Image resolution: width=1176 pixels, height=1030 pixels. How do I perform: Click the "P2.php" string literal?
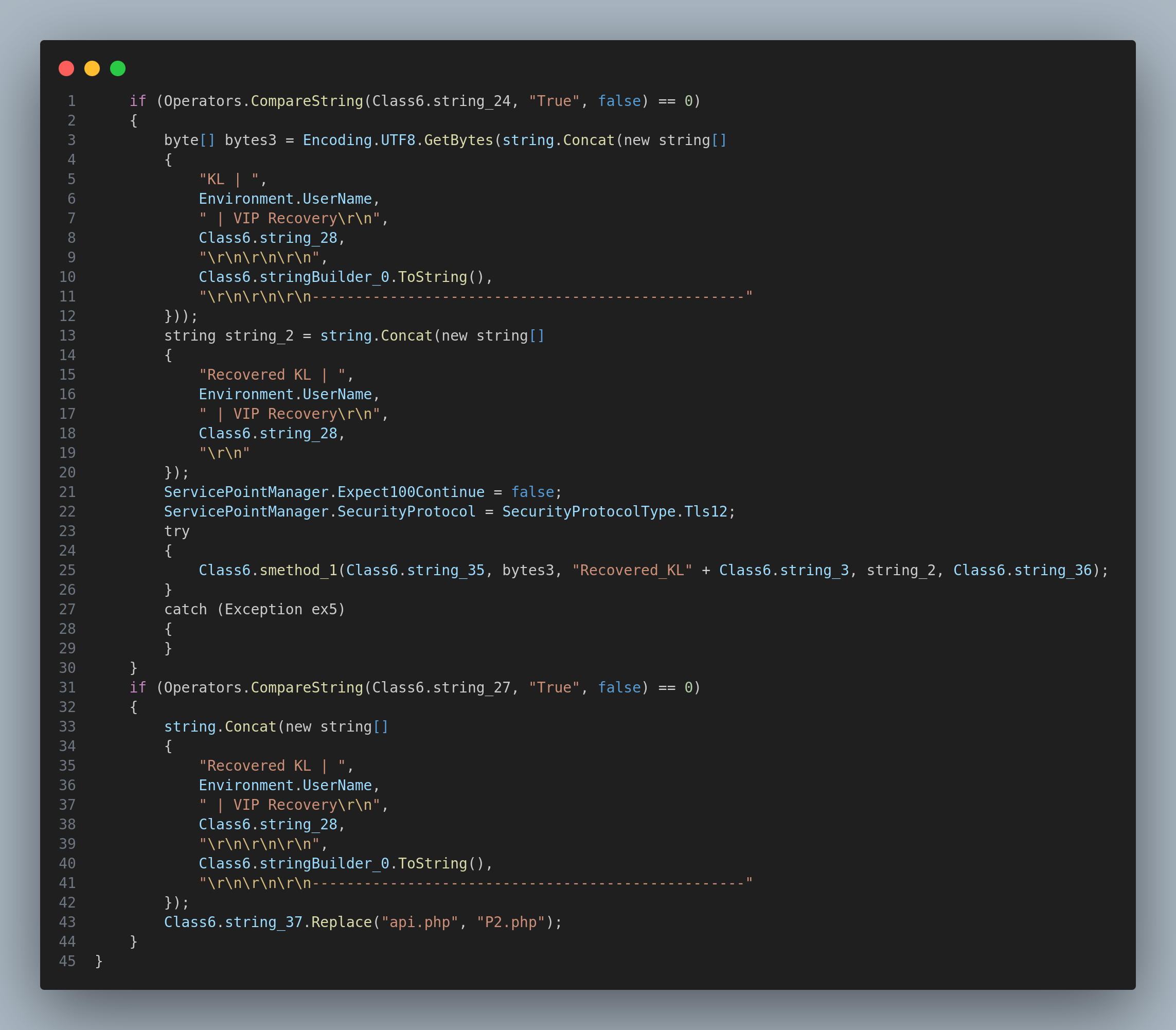(510, 922)
